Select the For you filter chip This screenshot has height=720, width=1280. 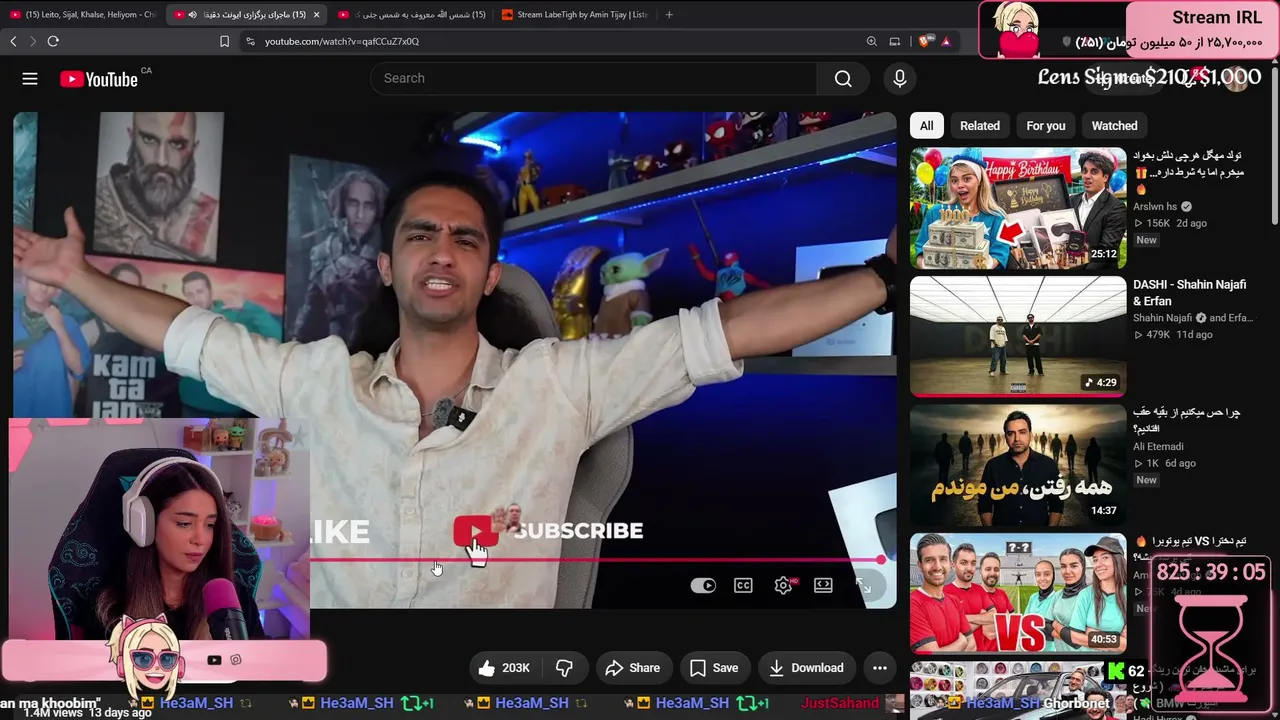click(1046, 126)
